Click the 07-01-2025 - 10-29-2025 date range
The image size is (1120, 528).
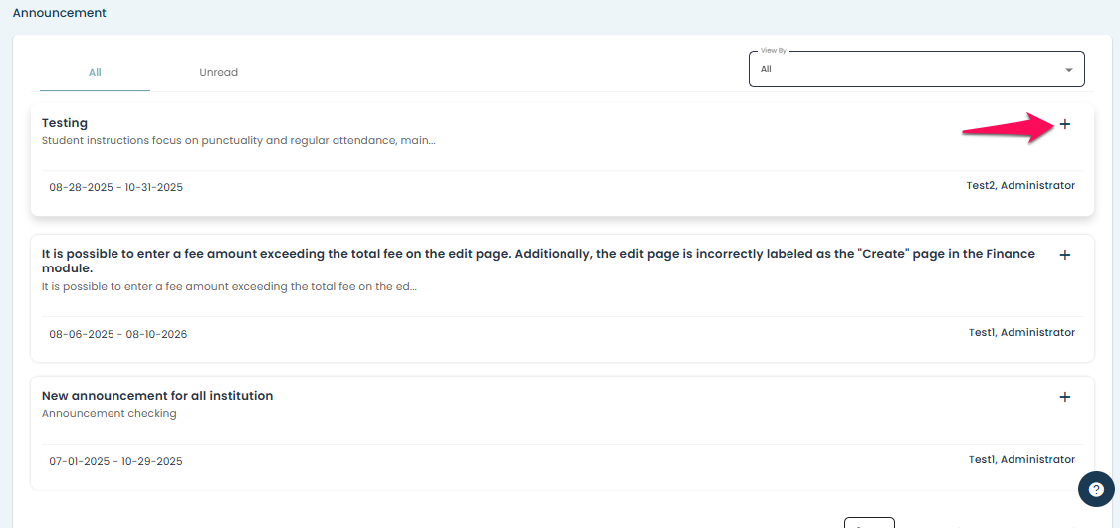coord(116,461)
